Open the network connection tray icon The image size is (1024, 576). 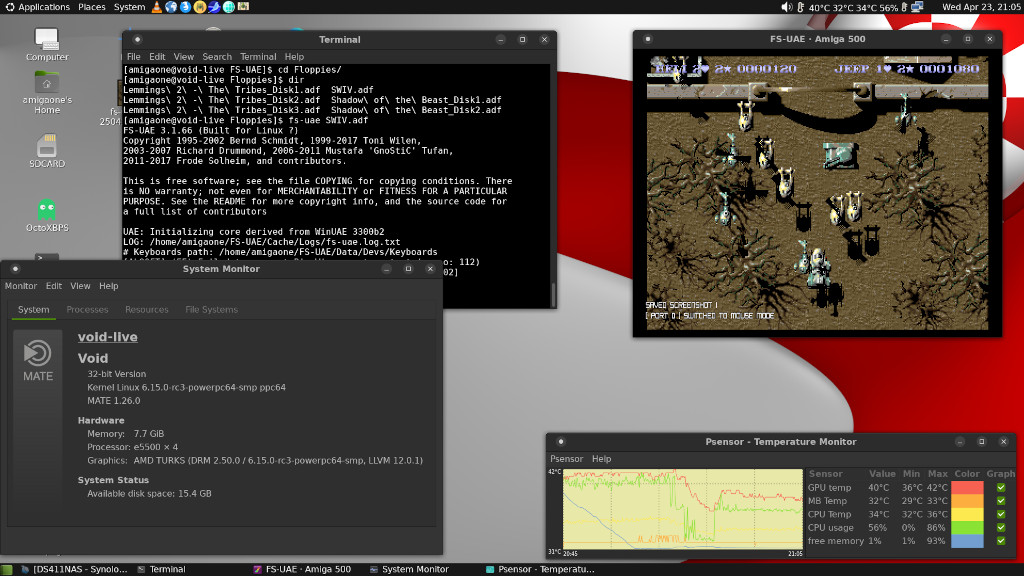click(x=918, y=7)
